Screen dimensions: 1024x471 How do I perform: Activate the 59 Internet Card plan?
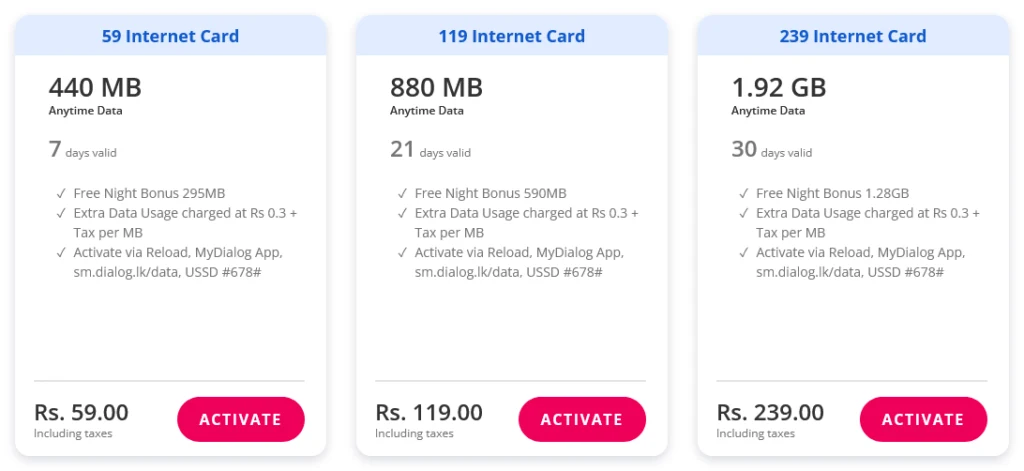[x=241, y=419]
